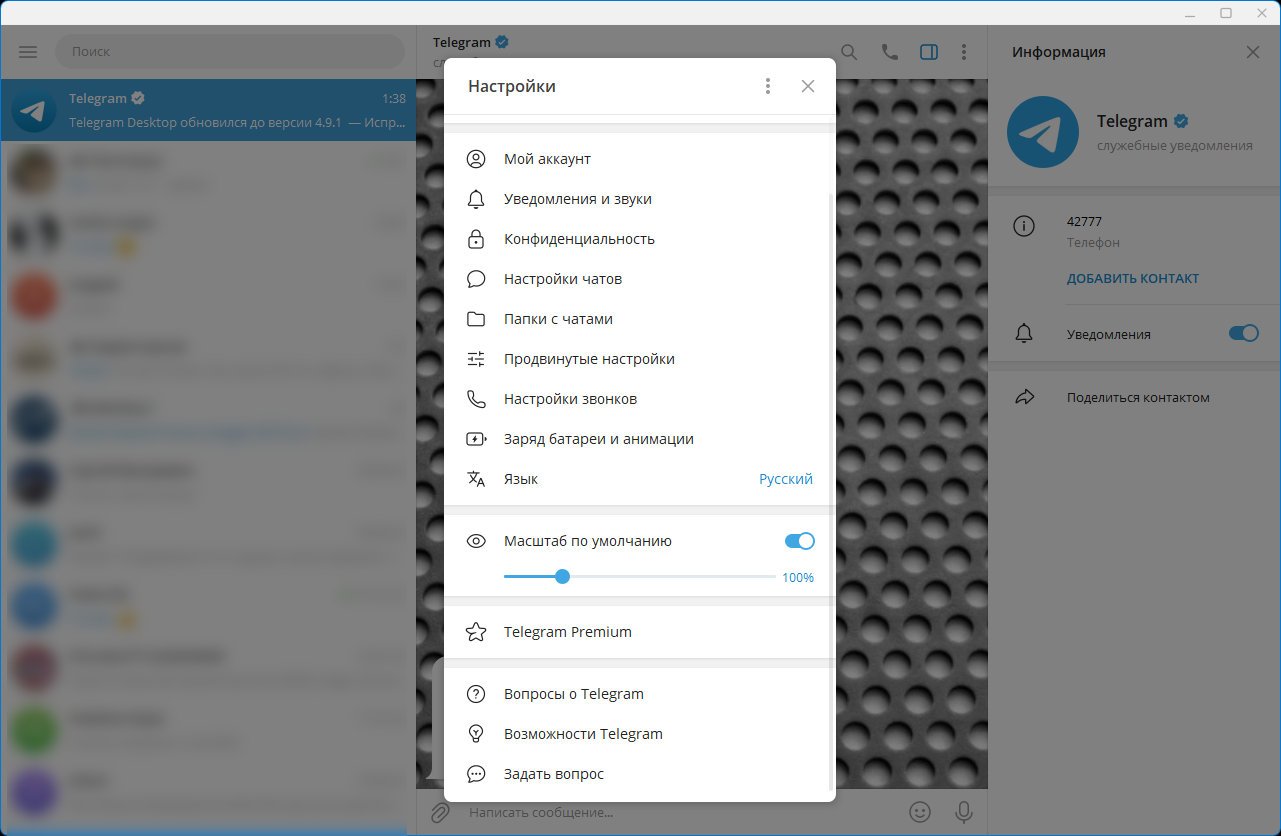Change language via the Русский link

786,479
